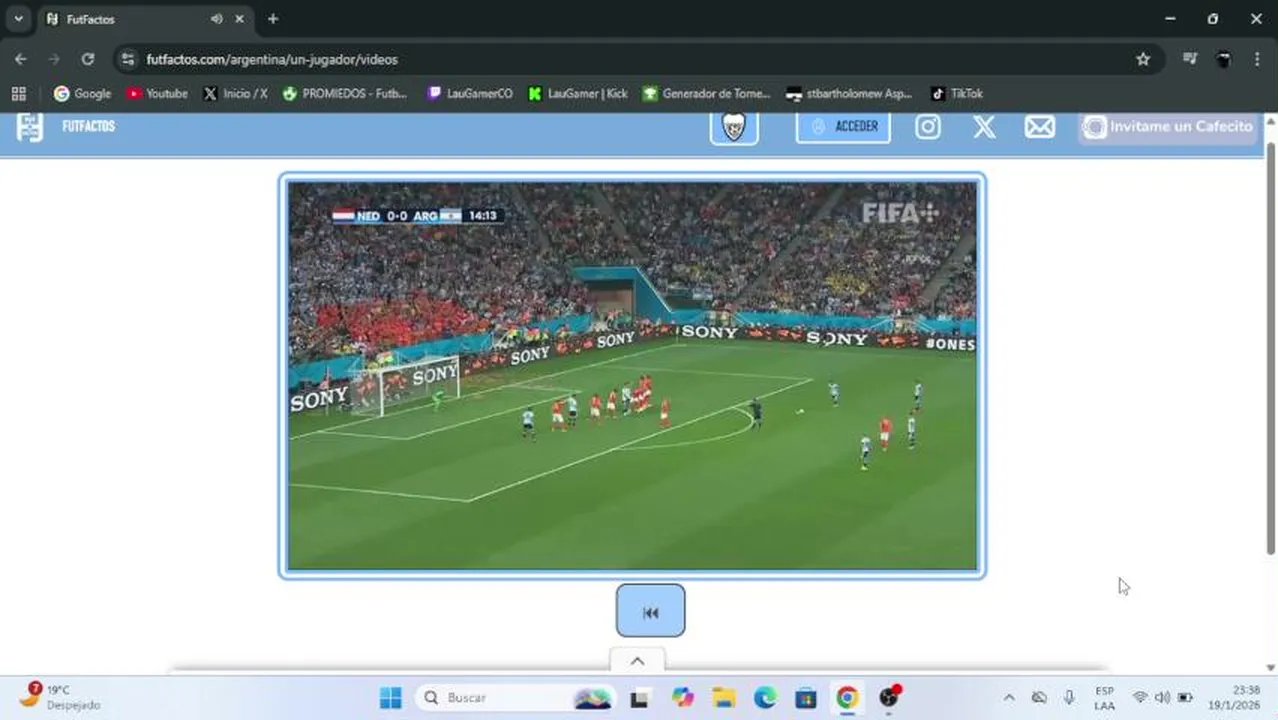
Task: Click the FutFactos logo icon
Action: click(30, 127)
